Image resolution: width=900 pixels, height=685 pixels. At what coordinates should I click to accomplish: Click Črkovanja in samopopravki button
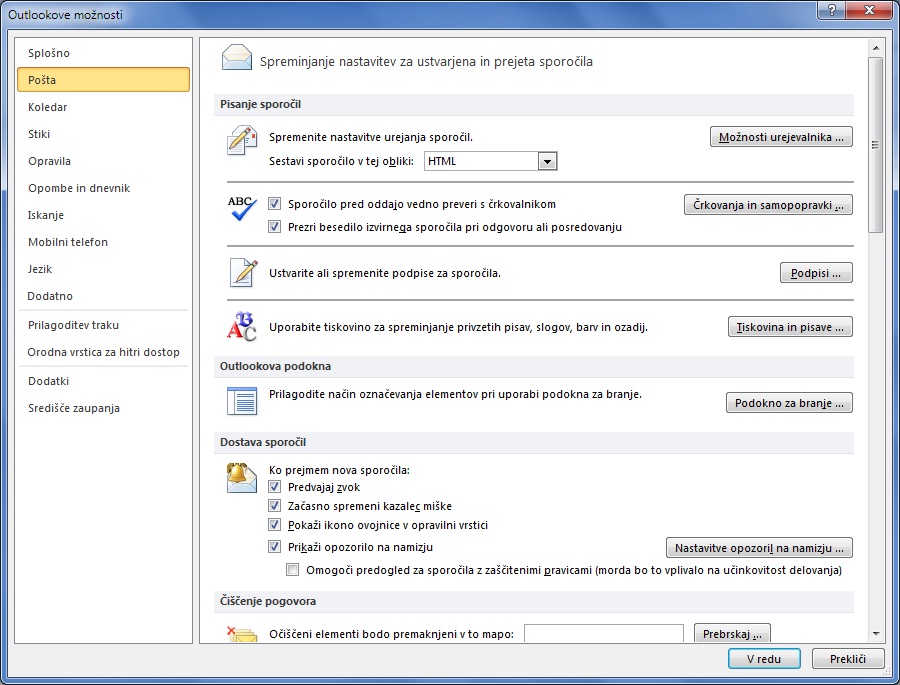pos(768,205)
